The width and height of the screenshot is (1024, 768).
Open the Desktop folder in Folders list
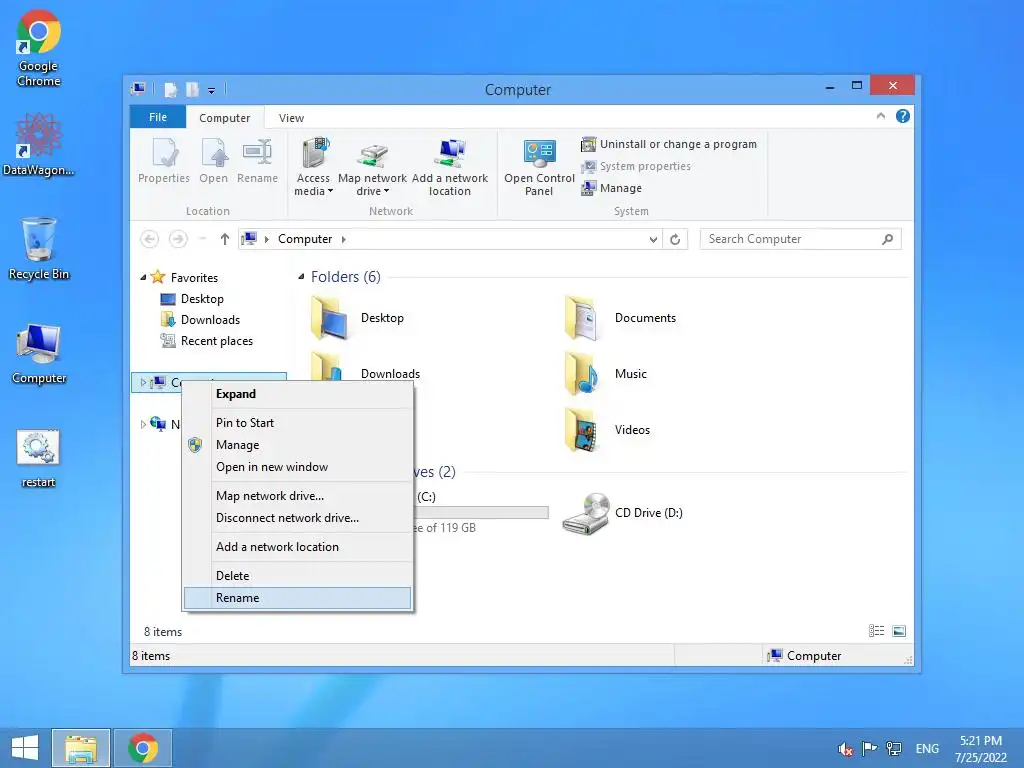358,318
